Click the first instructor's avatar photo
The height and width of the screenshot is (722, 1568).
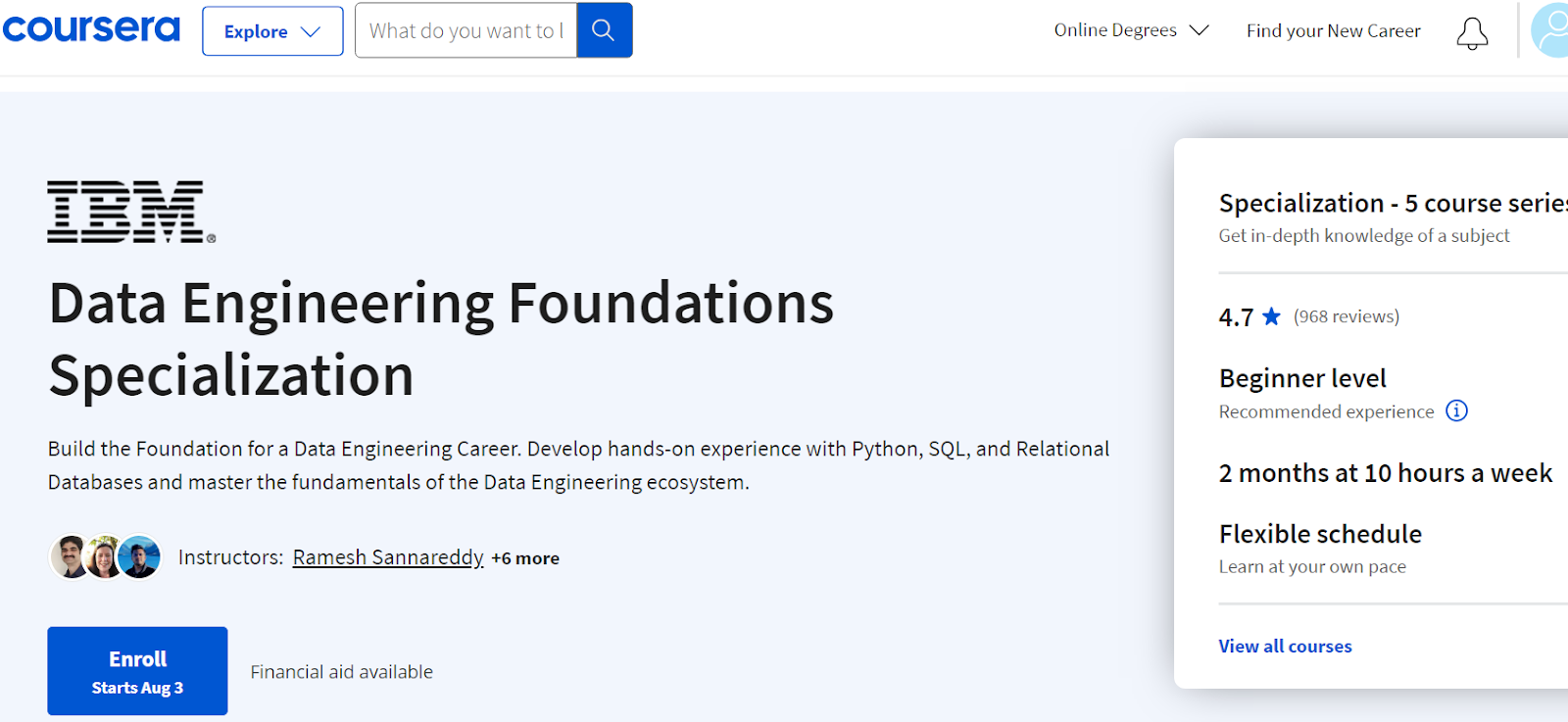tap(70, 557)
